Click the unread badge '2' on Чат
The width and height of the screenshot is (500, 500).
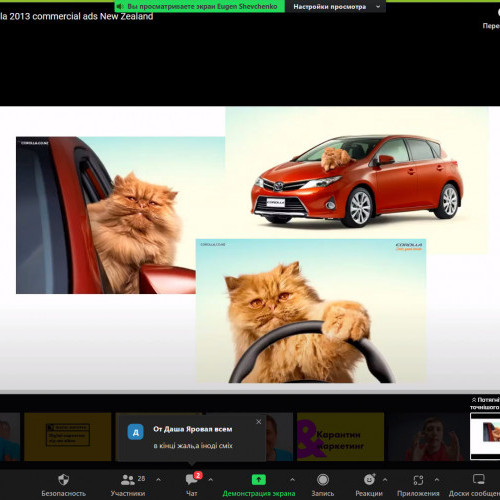198,475
